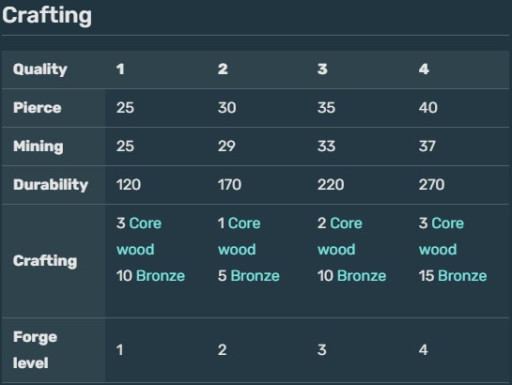Open the Core wood link under Quality 1

point(139,236)
